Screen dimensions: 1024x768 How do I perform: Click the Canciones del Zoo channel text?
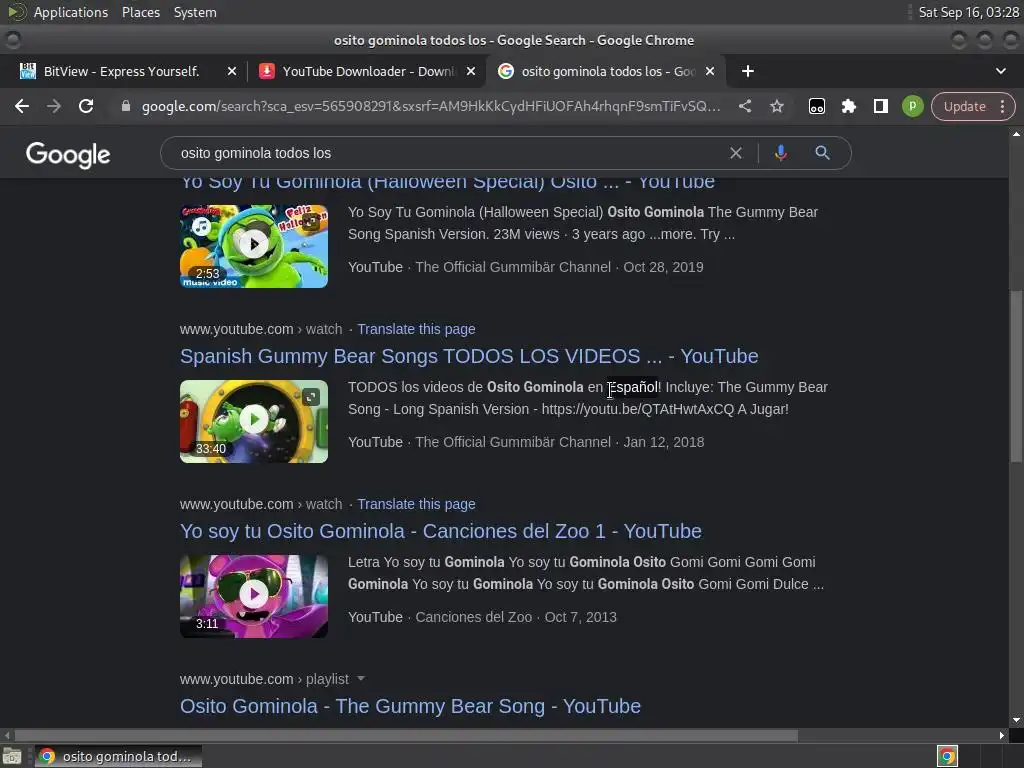point(473,617)
